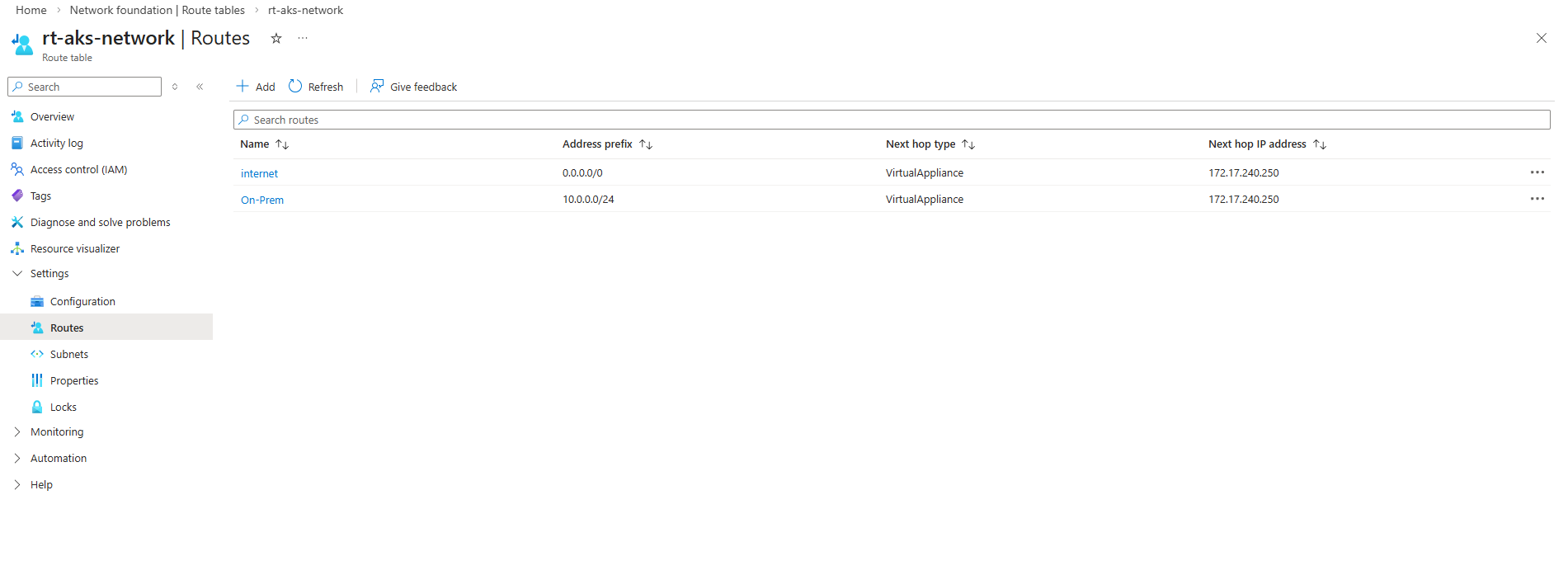This screenshot has height=561, width=1568.
Task: Expand the Automation section
Action: (x=17, y=458)
